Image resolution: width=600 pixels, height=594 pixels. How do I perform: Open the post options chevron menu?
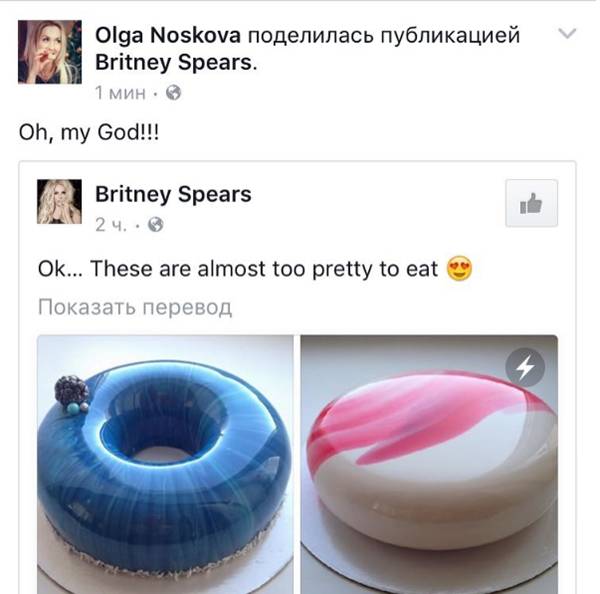pyautogui.click(x=567, y=34)
